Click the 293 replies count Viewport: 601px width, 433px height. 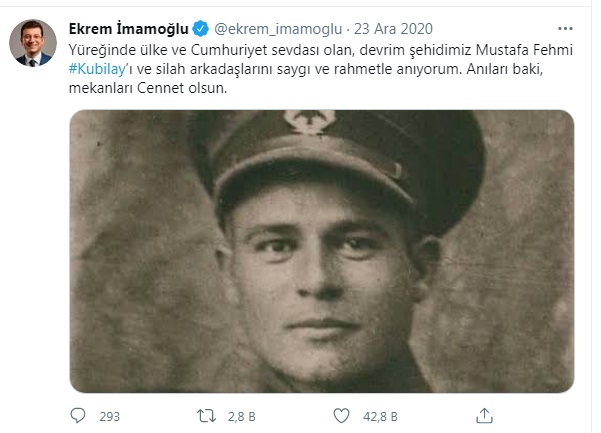pos(110,417)
